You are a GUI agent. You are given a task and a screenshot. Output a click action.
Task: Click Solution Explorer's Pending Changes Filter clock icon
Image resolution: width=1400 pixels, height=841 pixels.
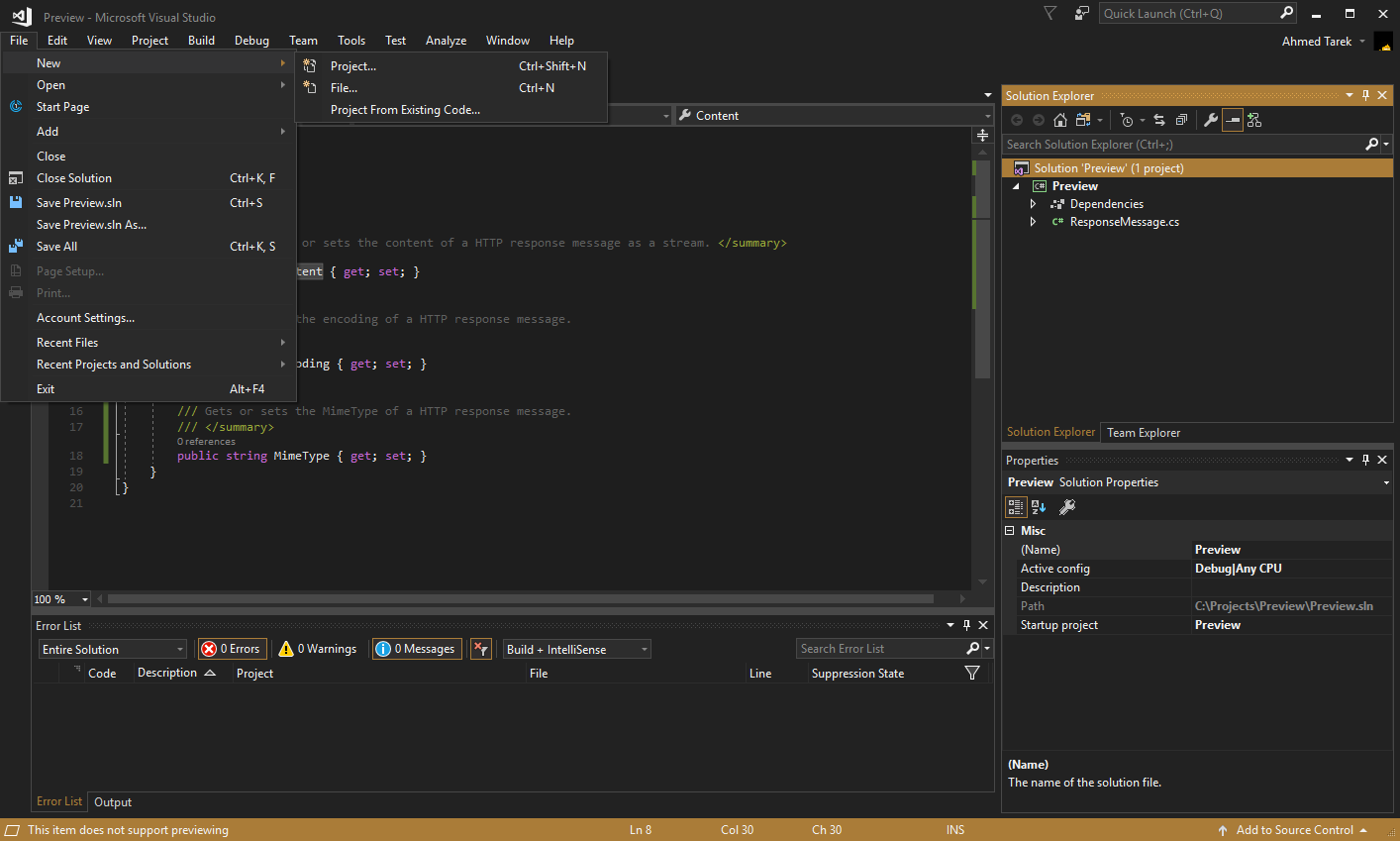pyautogui.click(x=1127, y=120)
